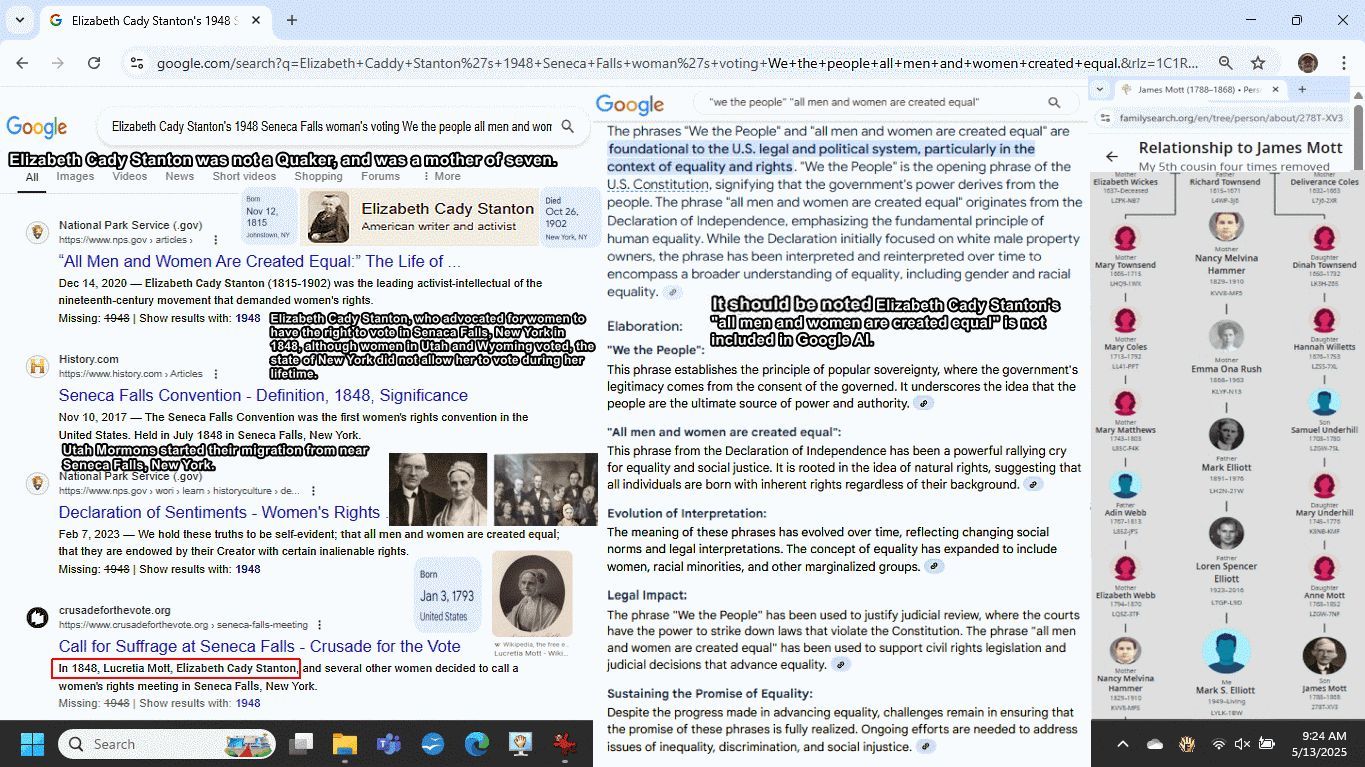Reload the page with the refresh icon
Image resolution: width=1365 pixels, height=767 pixels.
[x=94, y=63]
